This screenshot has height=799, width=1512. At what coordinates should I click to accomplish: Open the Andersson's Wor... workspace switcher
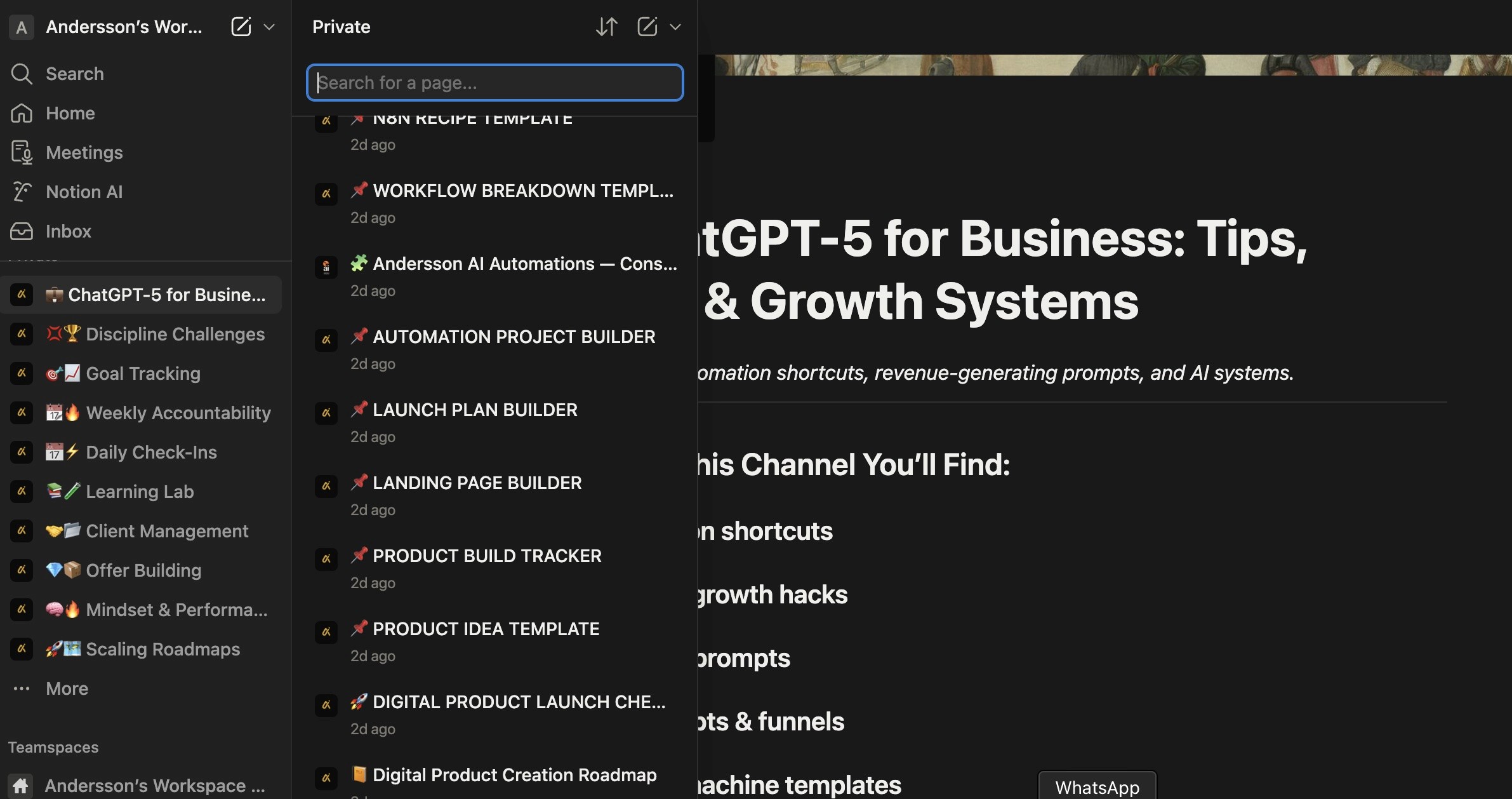(124, 27)
